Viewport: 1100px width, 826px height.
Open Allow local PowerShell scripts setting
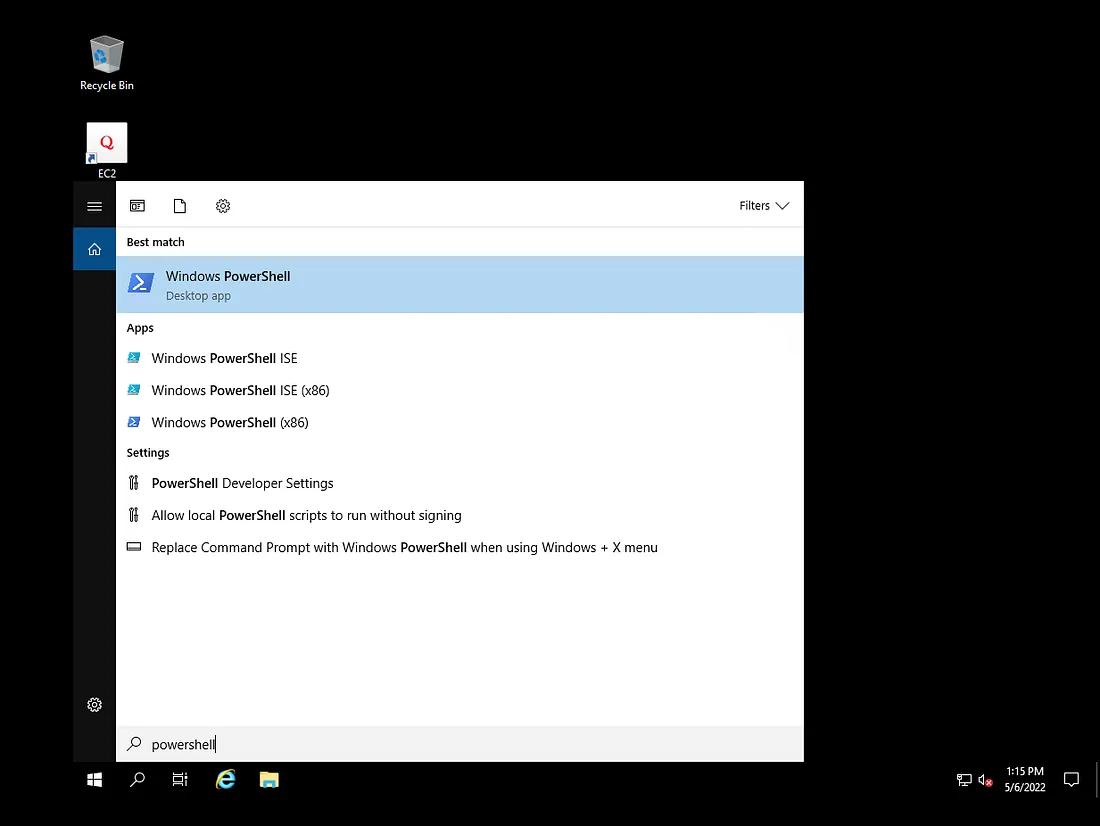(460, 515)
